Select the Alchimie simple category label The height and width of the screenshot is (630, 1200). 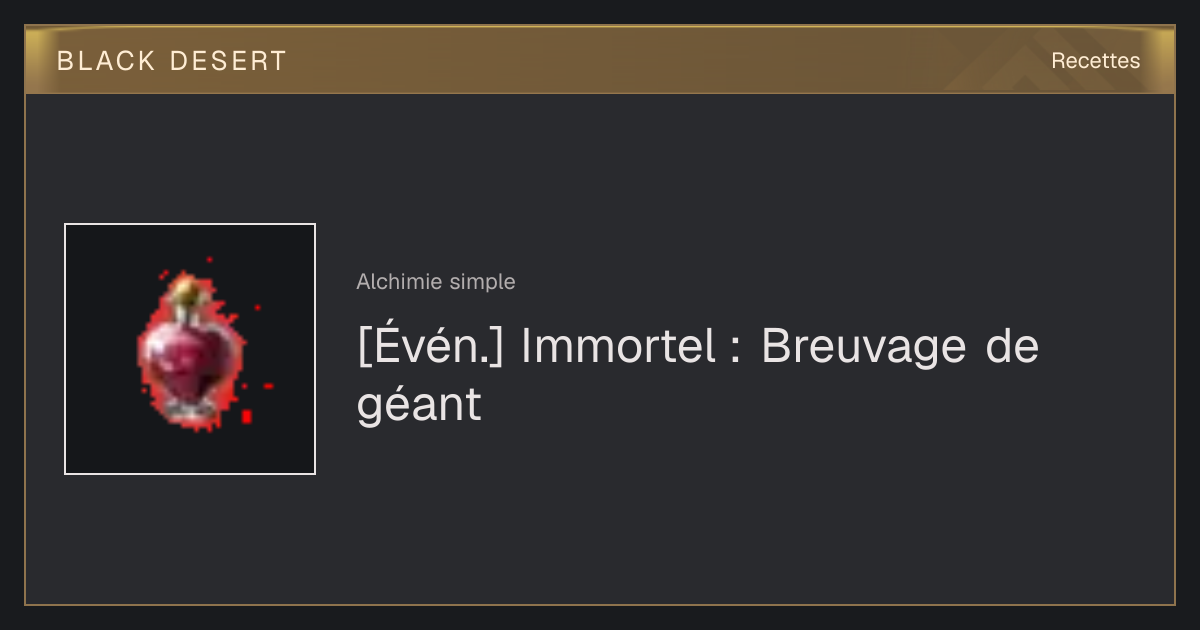[436, 282]
